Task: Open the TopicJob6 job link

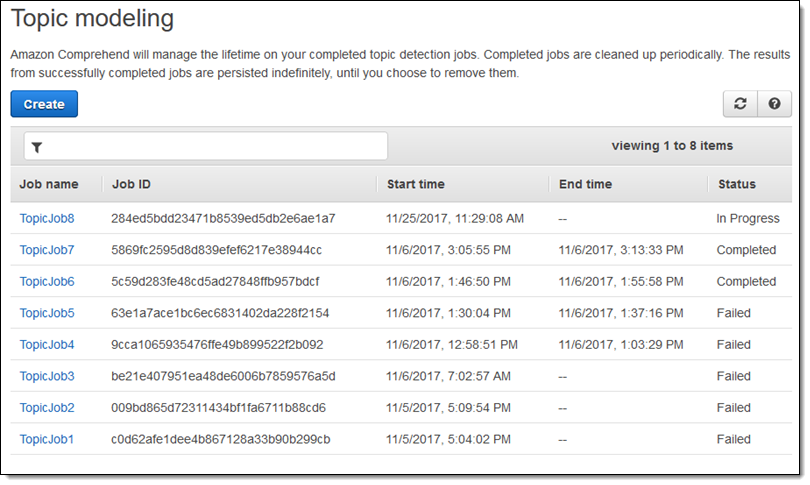Action: tap(47, 282)
